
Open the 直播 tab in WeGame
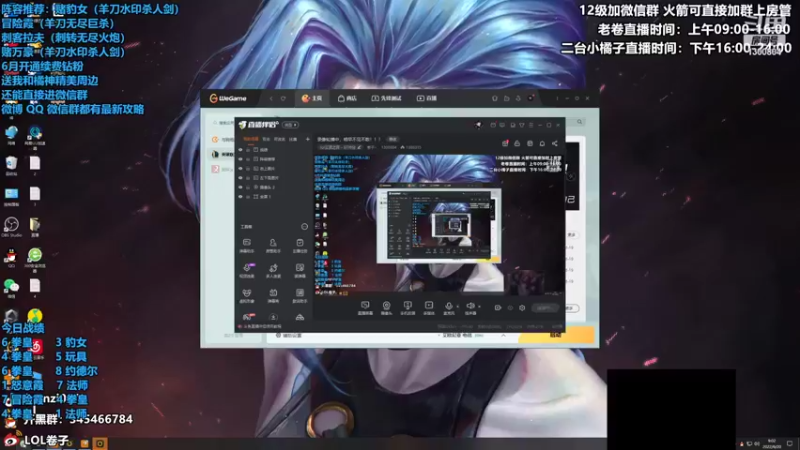coord(427,98)
